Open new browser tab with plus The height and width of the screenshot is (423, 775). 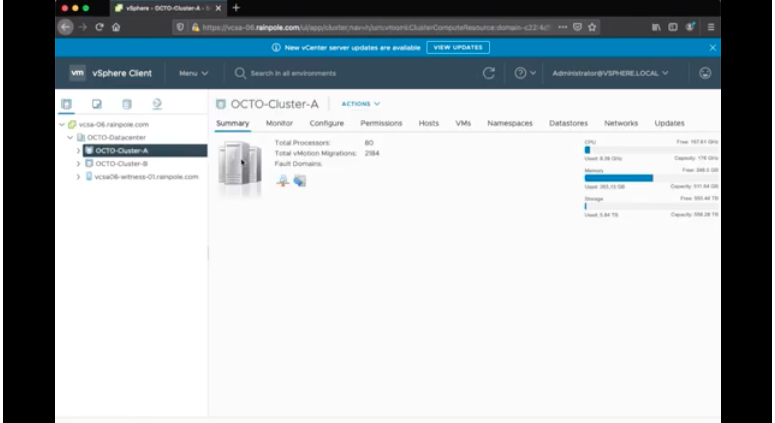pyautogui.click(x=236, y=8)
